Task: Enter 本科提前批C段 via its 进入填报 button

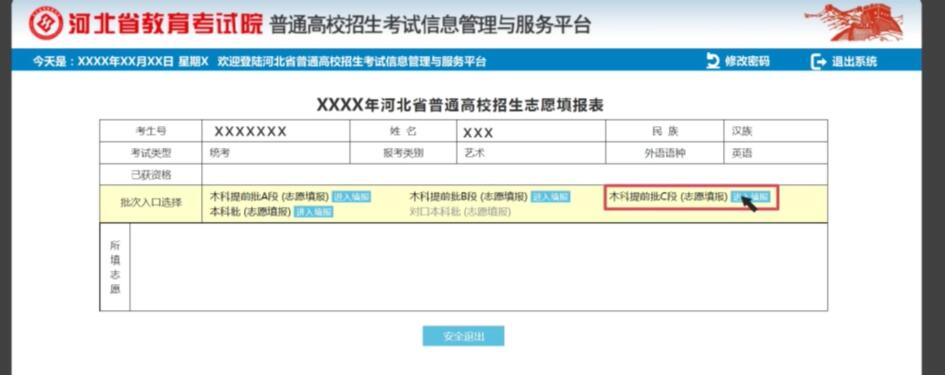Action: point(750,197)
